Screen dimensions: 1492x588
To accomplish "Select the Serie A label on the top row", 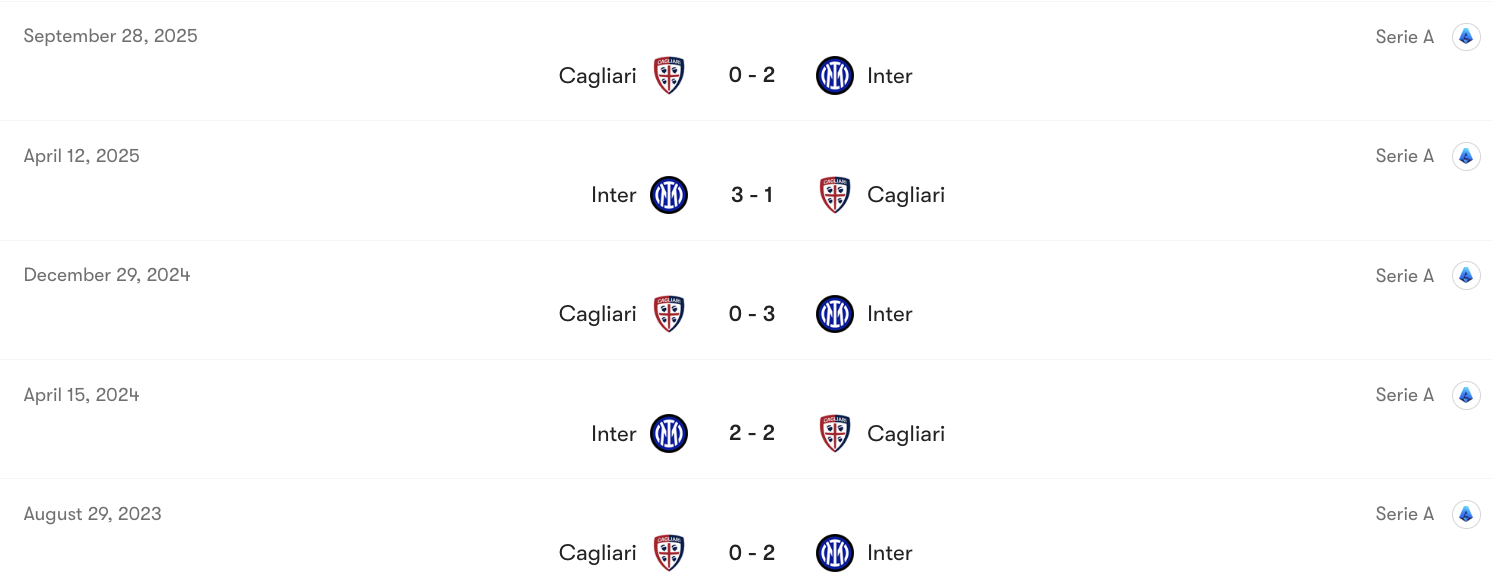I will point(1404,36).
